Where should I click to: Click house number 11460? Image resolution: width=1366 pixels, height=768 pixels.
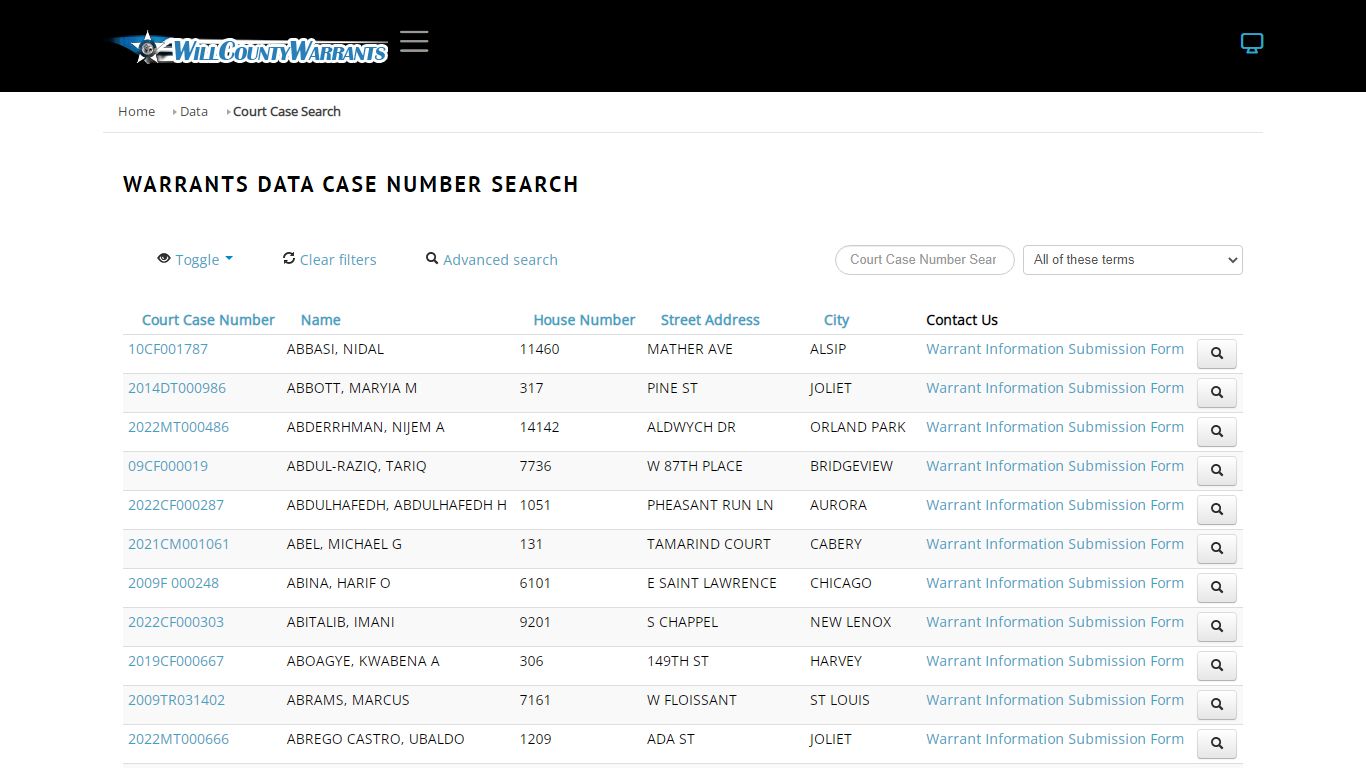pyautogui.click(x=540, y=349)
